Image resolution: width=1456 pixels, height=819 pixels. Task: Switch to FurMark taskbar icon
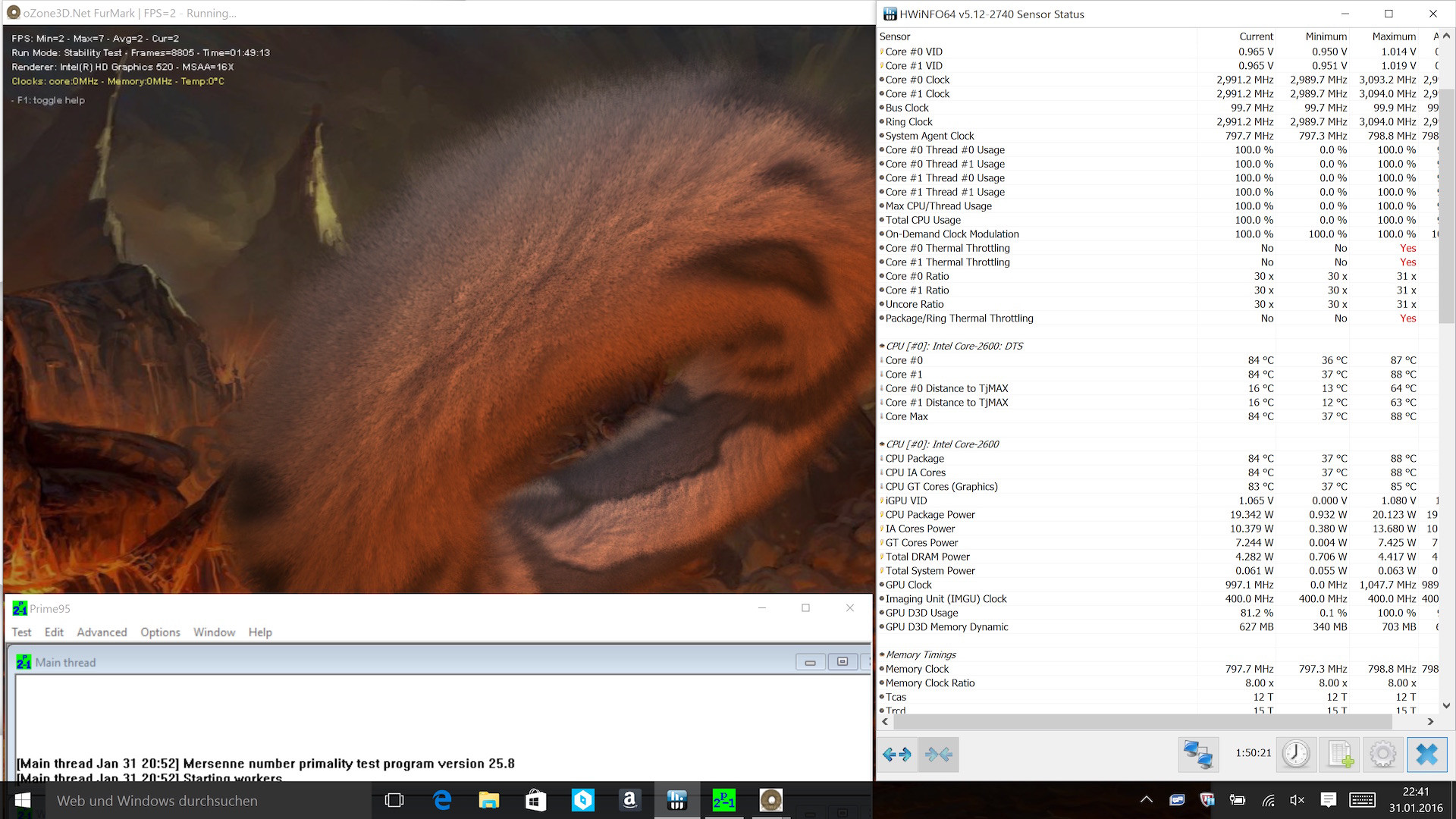point(771,800)
